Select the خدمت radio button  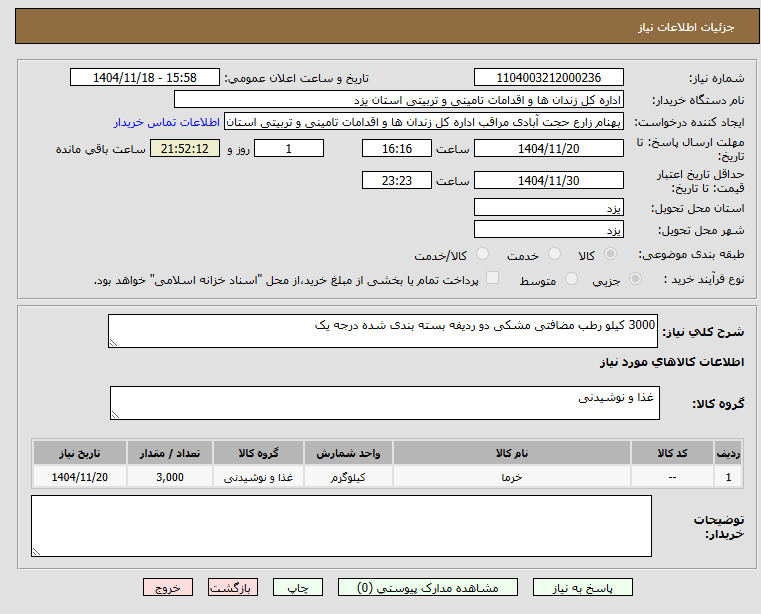tap(554, 254)
